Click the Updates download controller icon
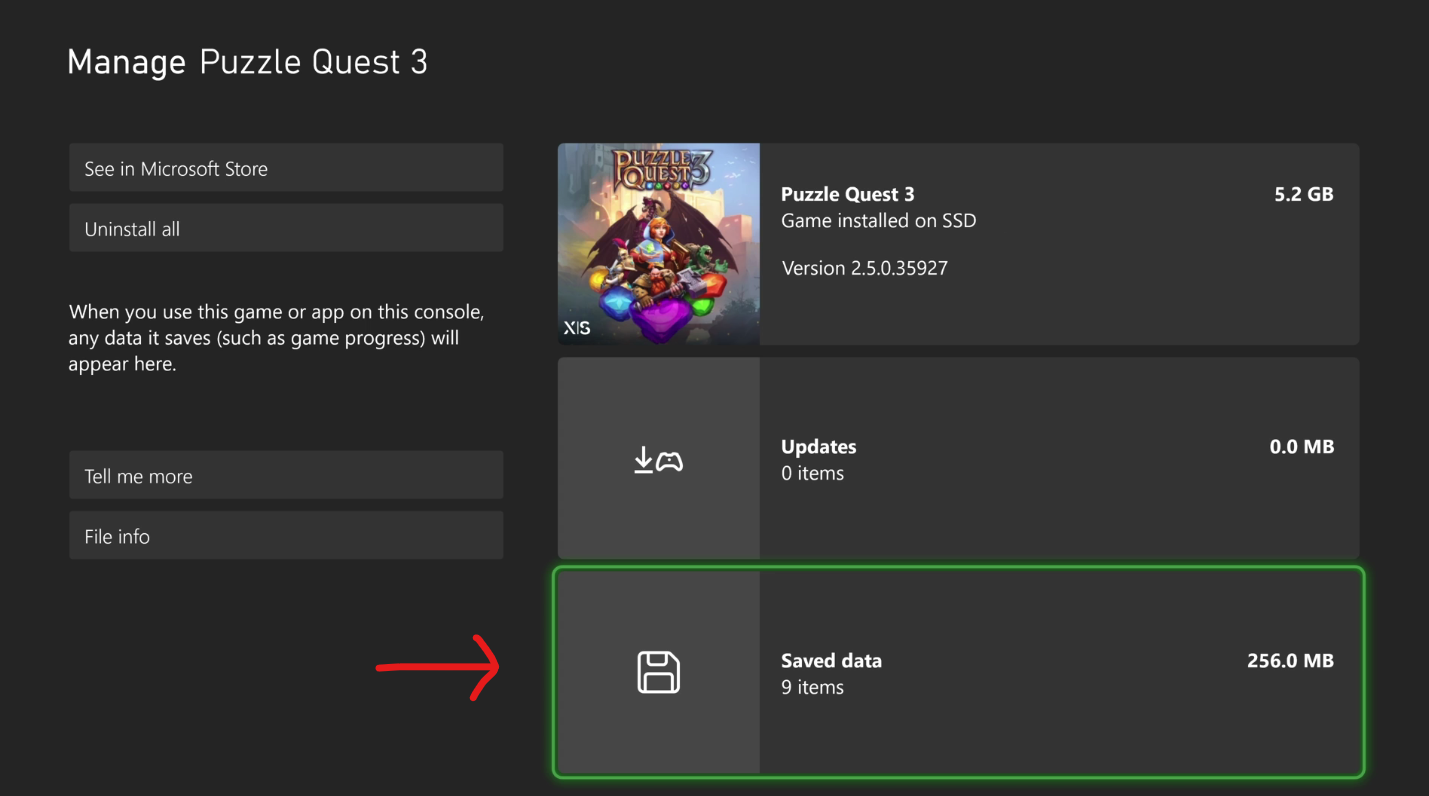1429x796 pixels. pos(659,460)
